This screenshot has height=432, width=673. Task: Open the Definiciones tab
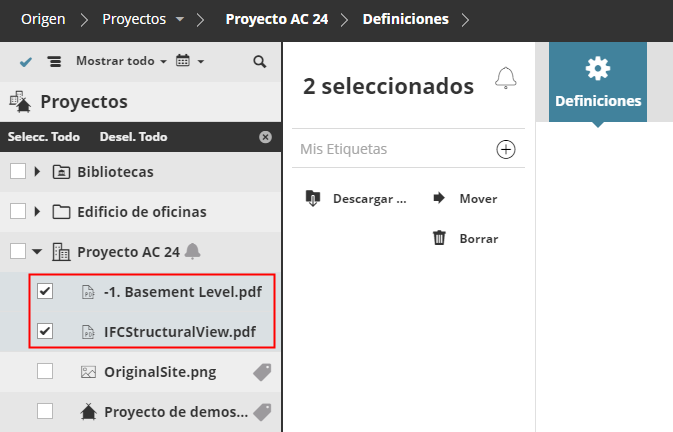(x=598, y=85)
